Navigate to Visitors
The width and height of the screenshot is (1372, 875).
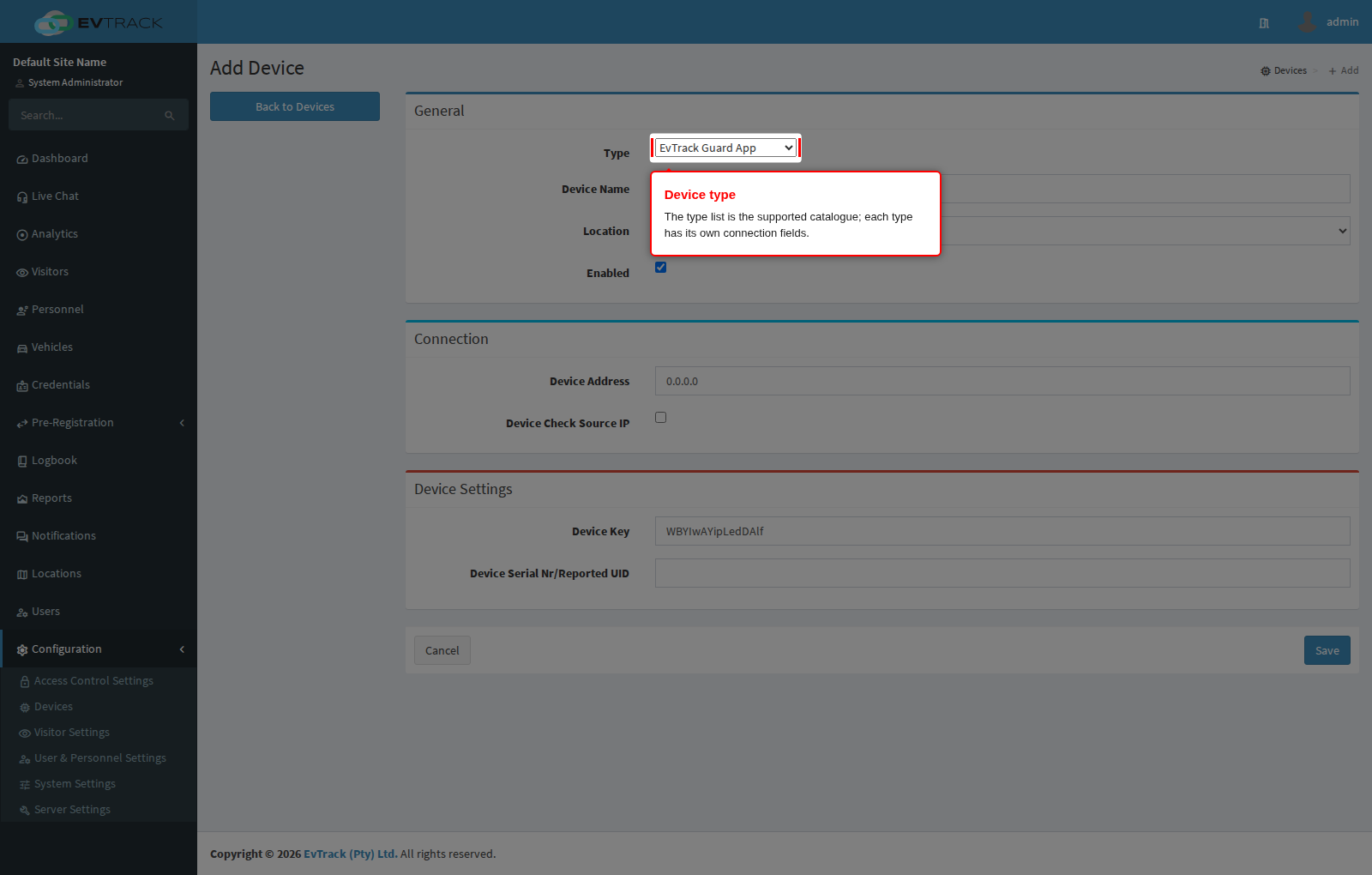click(99, 272)
